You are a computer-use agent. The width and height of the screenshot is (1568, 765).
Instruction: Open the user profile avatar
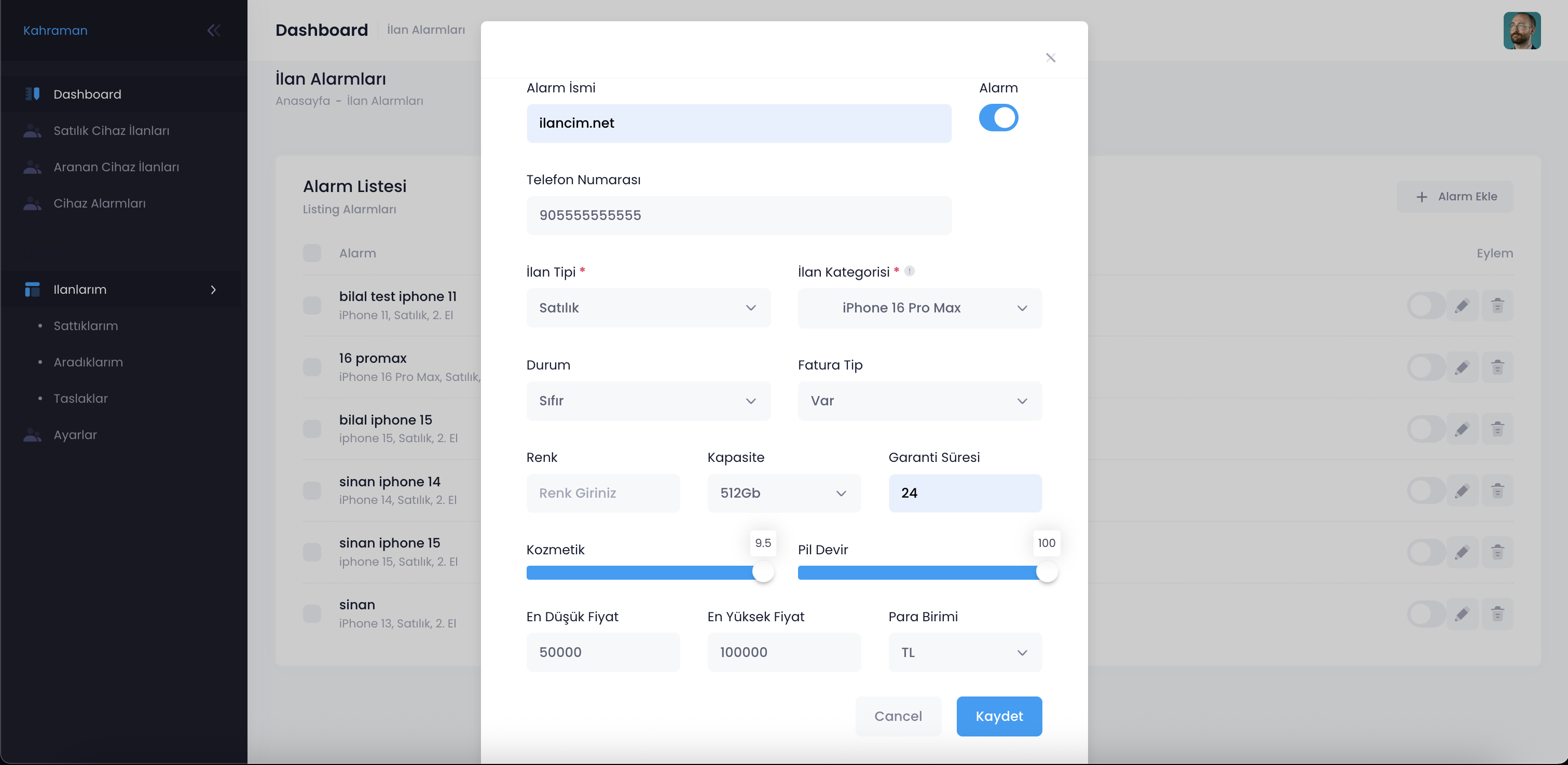pos(1521,31)
